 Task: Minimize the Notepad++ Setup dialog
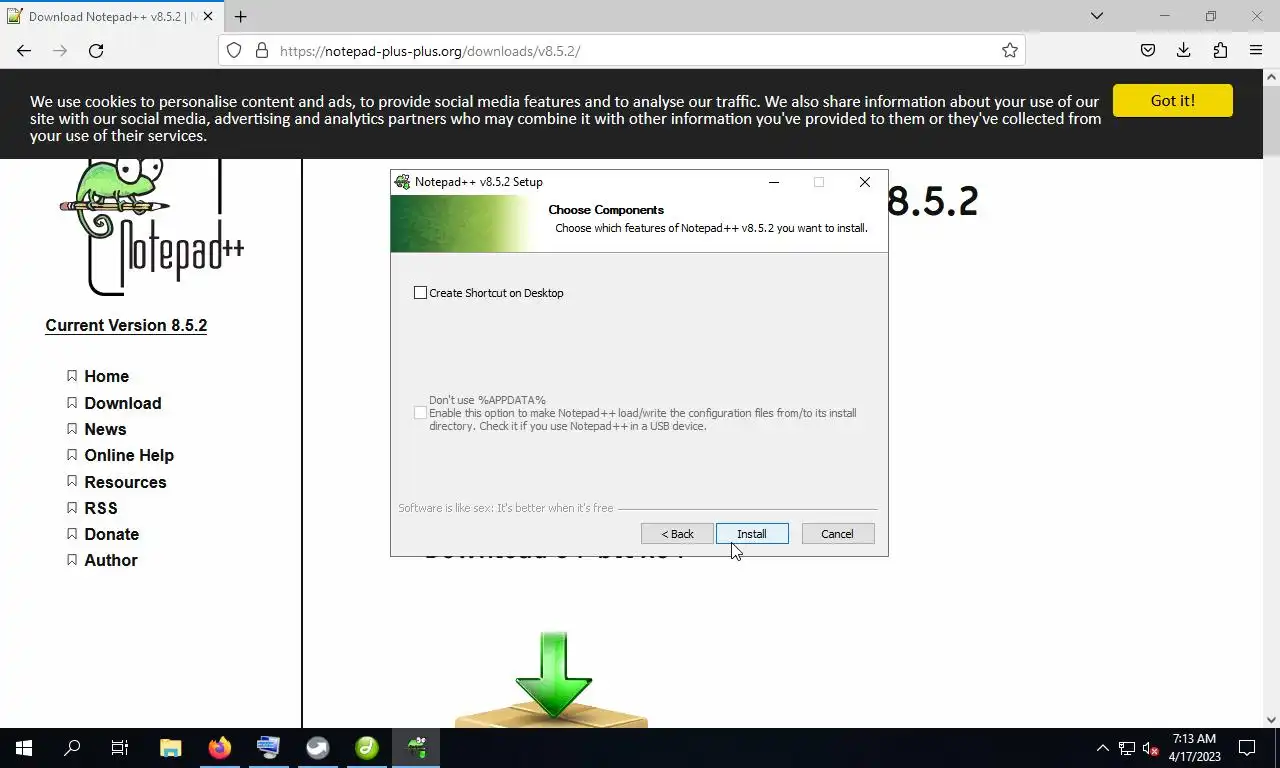coord(775,182)
